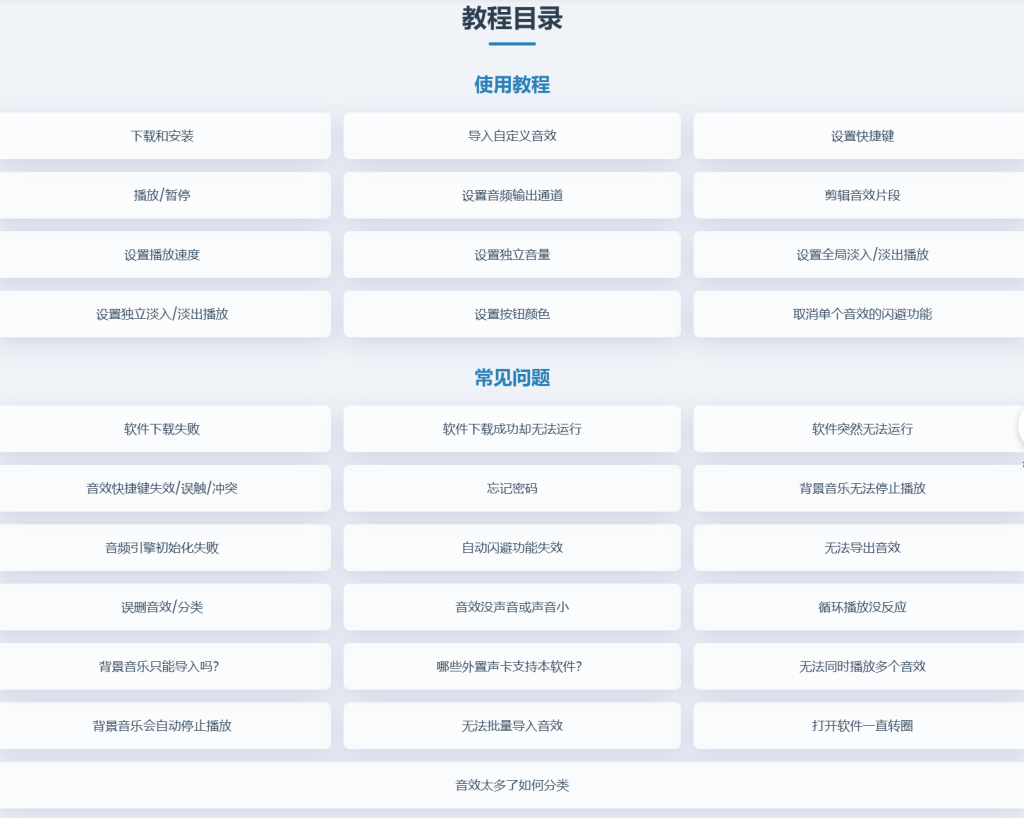The height and width of the screenshot is (818, 1024).
Task: Open 设置音频输出通道 guide
Action: (x=512, y=196)
